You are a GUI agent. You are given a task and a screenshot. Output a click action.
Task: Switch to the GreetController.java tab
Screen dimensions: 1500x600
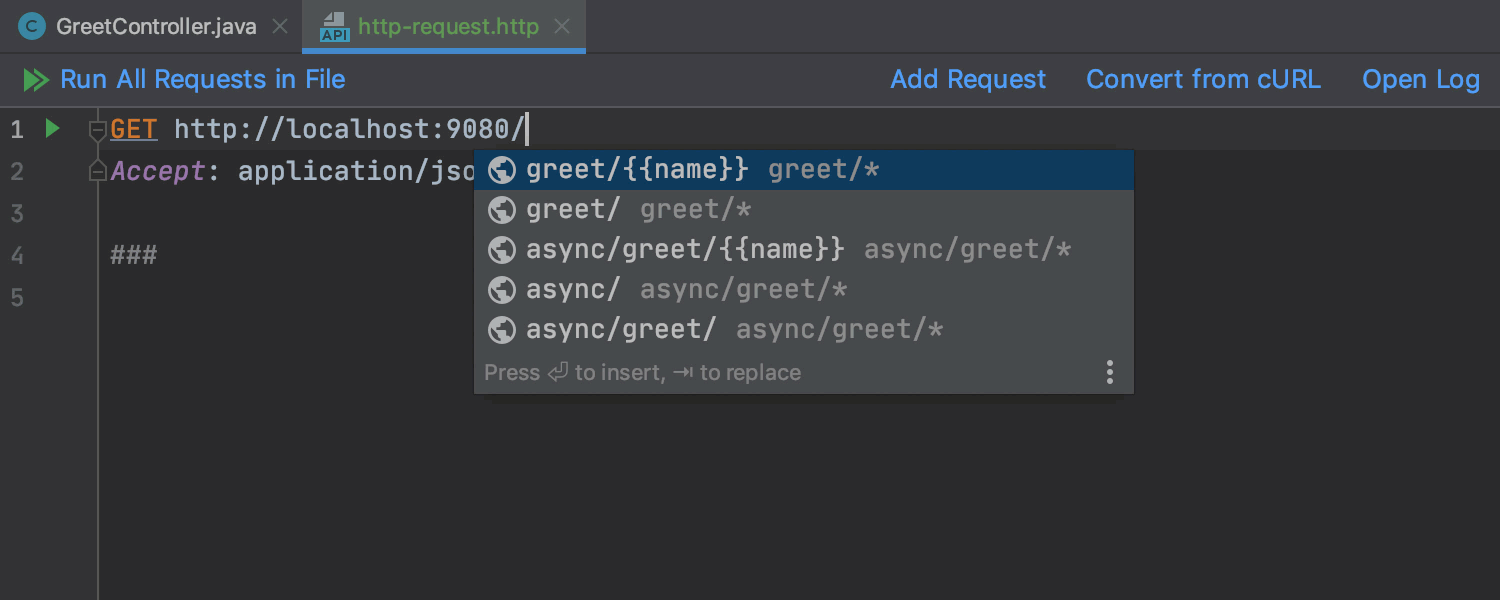click(156, 27)
